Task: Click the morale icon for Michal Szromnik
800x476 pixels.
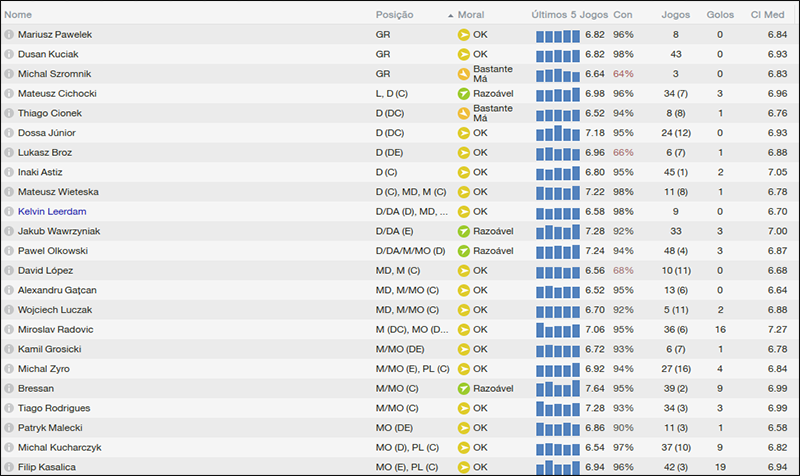Action: click(x=463, y=74)
